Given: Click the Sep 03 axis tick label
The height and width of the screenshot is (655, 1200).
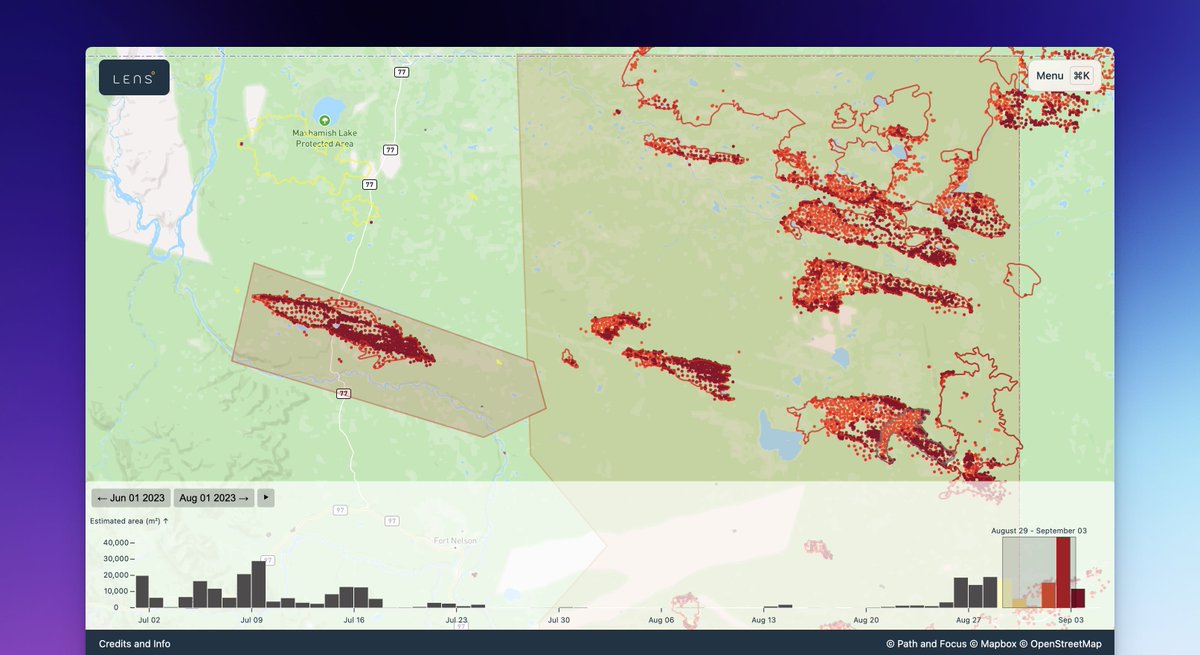Looking at the screenshot, I should click(x=1071, y=620).
